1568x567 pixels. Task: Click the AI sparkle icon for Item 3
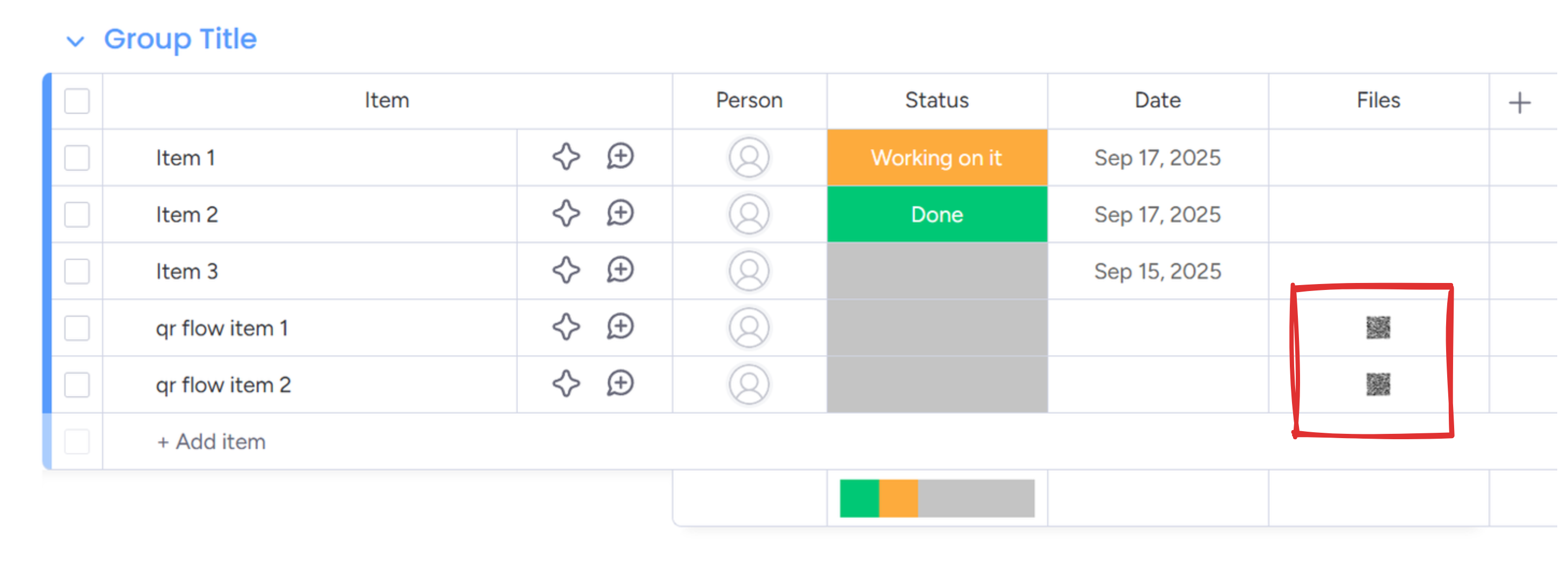(565, 270)
